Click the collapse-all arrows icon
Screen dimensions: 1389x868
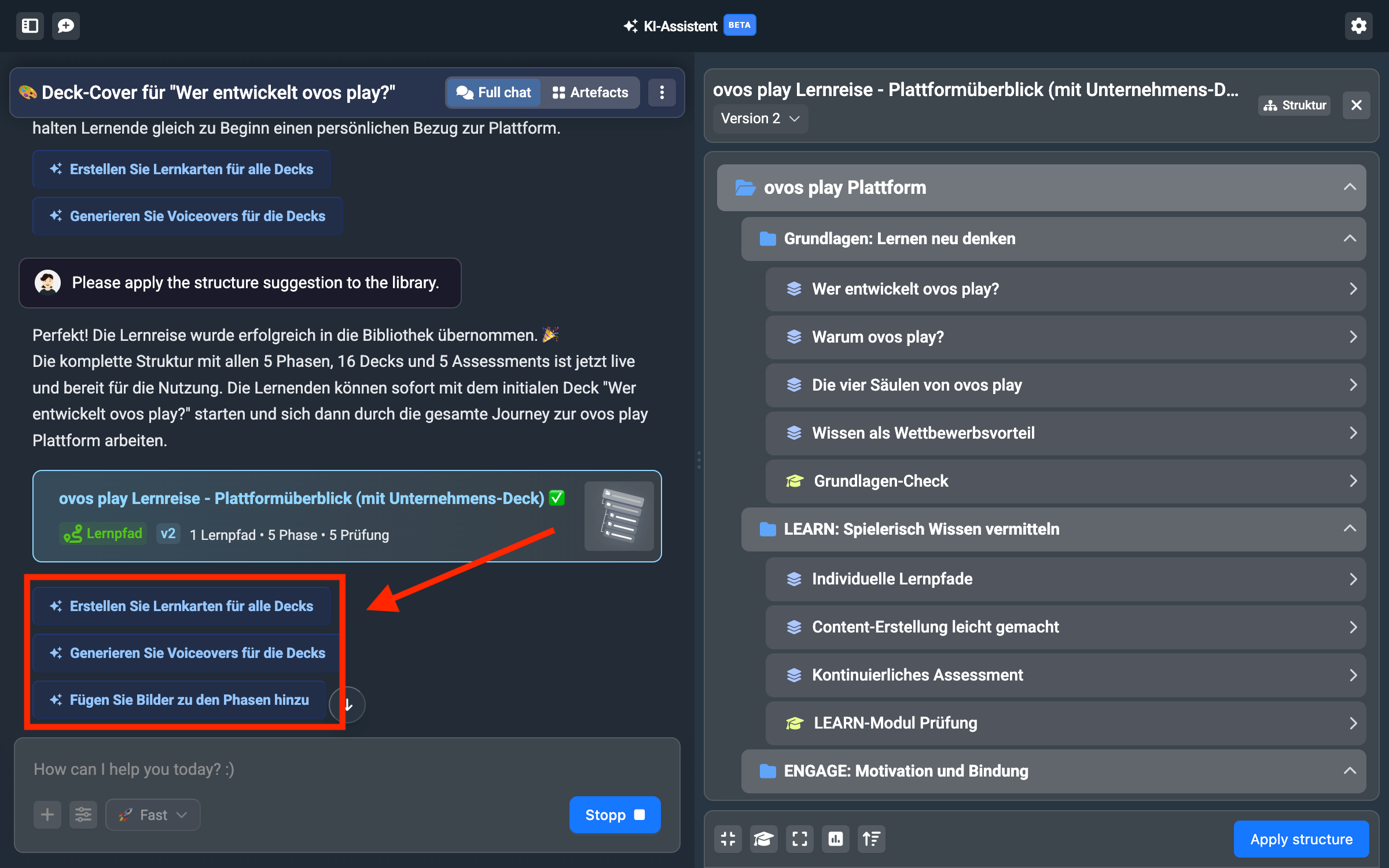pyautogui.click(x=728, y=838)
